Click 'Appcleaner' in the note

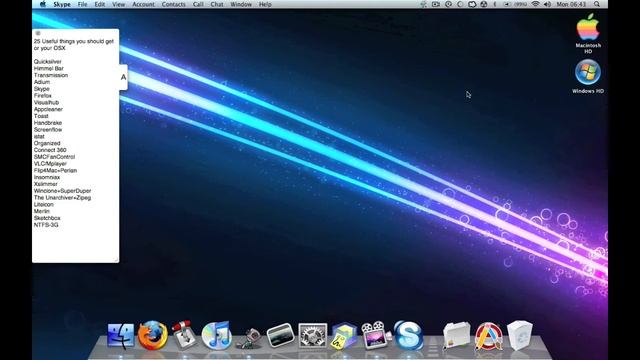click(48, 109)
